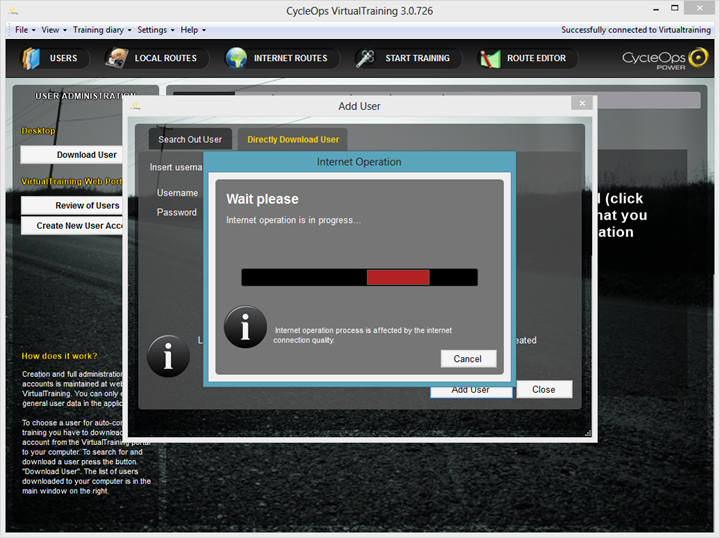Click 'Internet operation is in progress...' text

tap(293, 220)
